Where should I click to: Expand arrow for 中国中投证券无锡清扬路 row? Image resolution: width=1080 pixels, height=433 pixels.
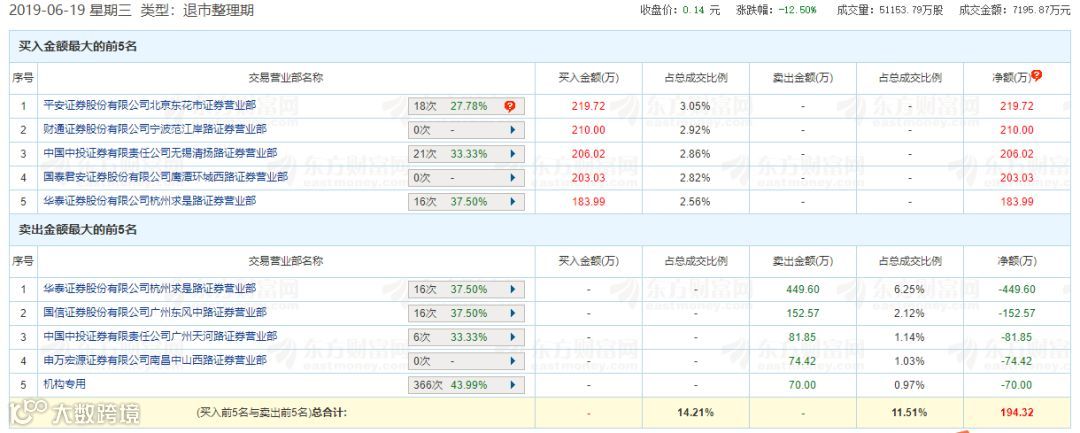pos(512,154)
